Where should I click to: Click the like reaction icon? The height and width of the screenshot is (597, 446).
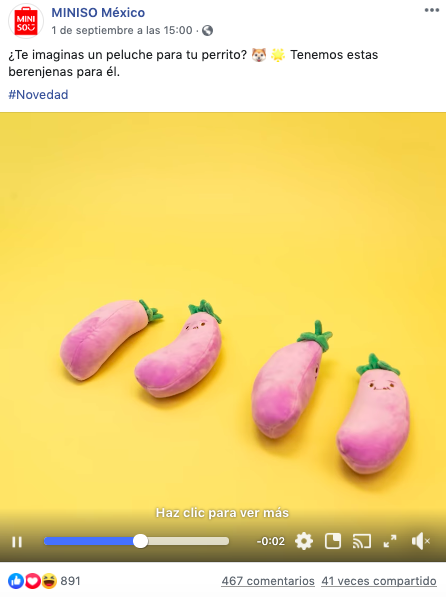point(16,581)
